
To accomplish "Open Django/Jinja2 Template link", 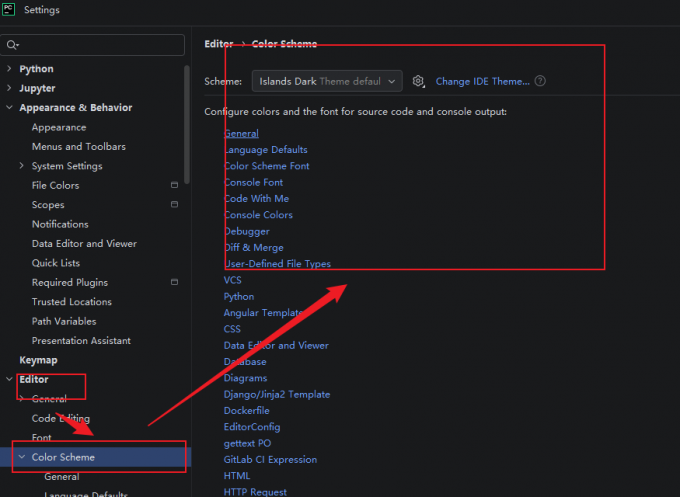I will [277, 395].
